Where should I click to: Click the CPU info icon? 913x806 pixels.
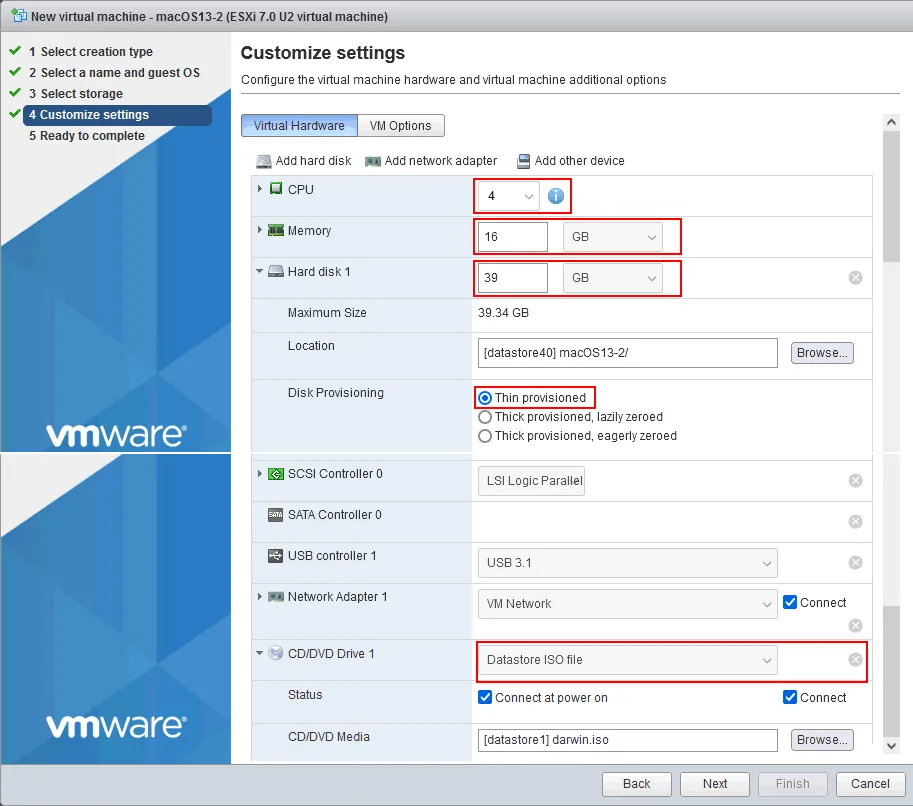click(x=555, y=196)
